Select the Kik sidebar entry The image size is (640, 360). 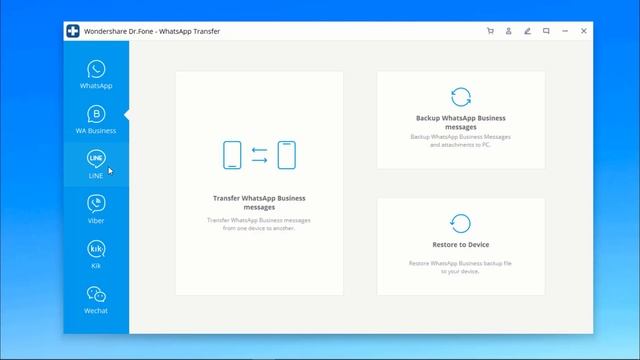click(96, 254)
